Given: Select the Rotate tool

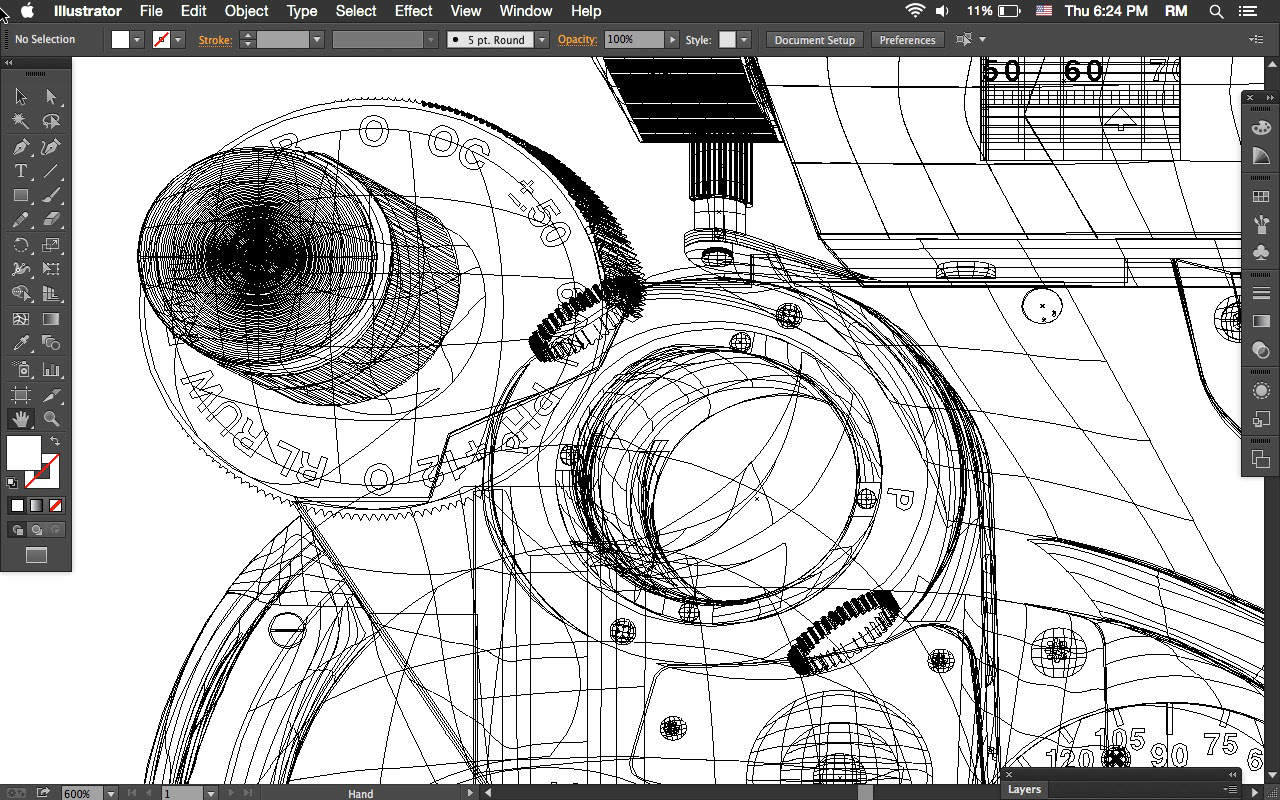Looking at the screenshot, I should (21, 245).
